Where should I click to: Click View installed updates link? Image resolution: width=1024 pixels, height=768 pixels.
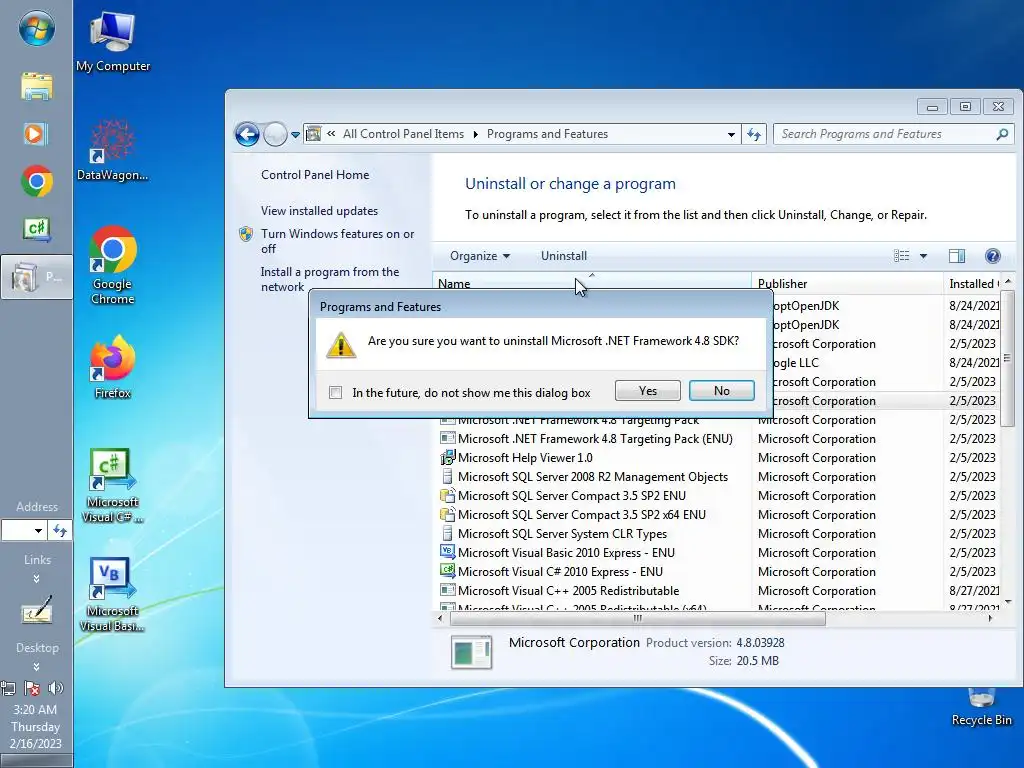[319, 210]
